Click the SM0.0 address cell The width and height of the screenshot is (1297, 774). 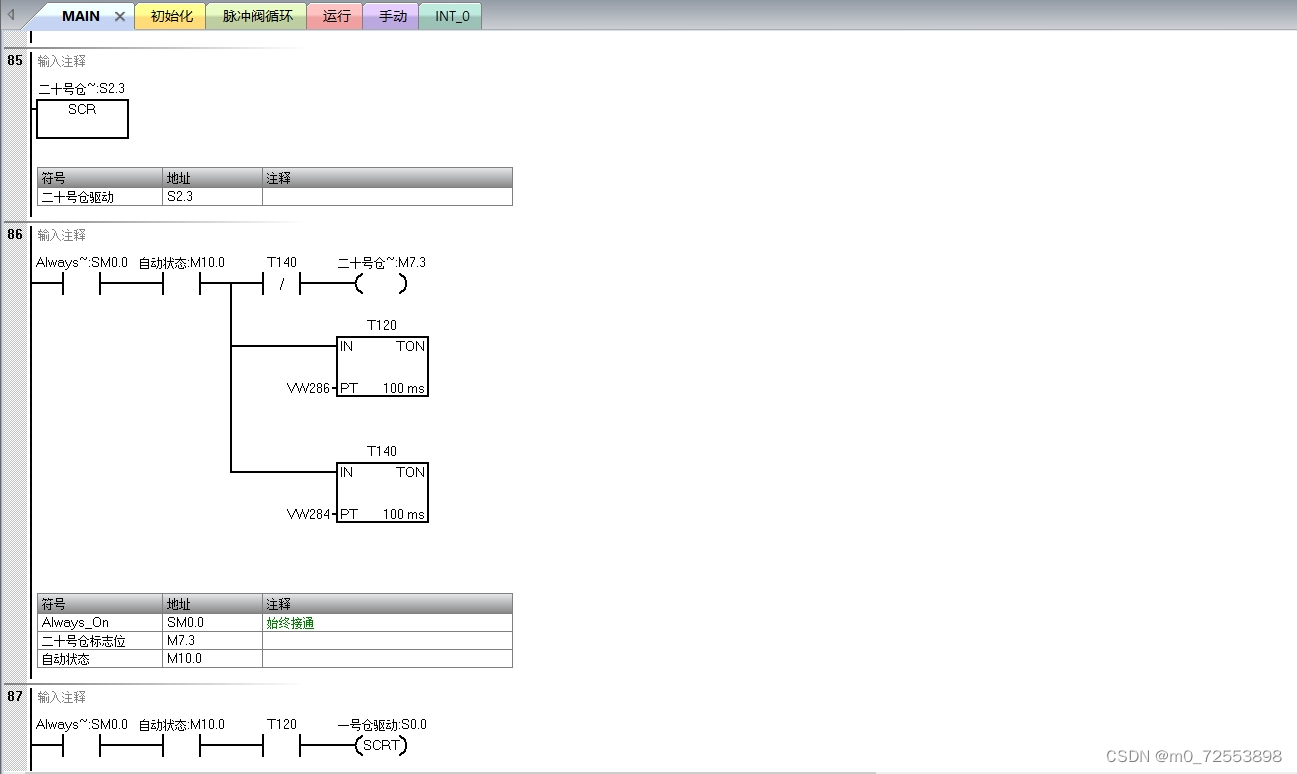[213, 622]
